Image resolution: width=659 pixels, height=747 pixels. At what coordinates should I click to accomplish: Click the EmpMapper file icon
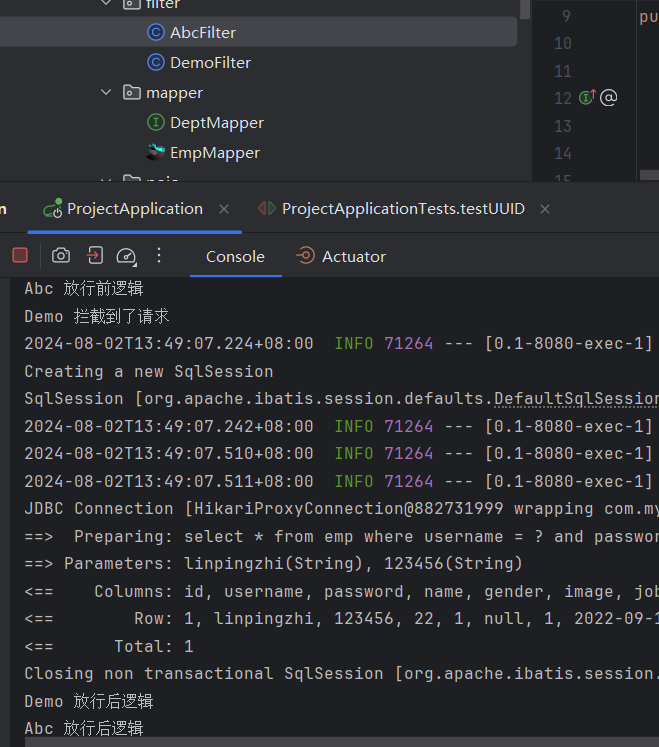[155, 152]
